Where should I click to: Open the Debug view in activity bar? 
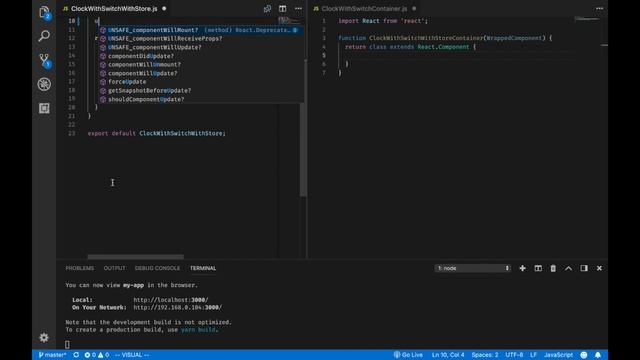point(44,84)
